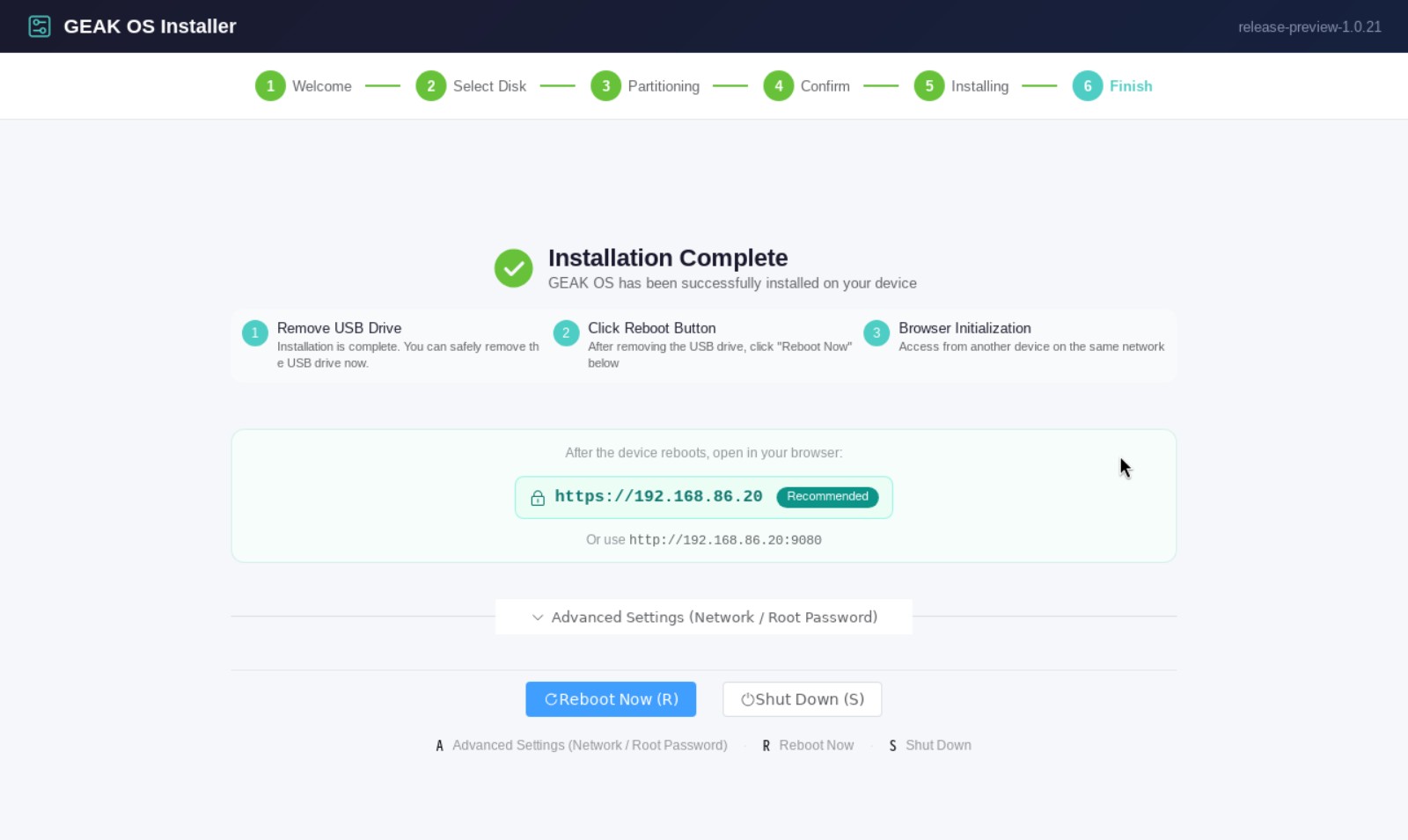Click the Installation Complete heading
Viewport: 1408px width, 840px height.
tap(668, 258)
